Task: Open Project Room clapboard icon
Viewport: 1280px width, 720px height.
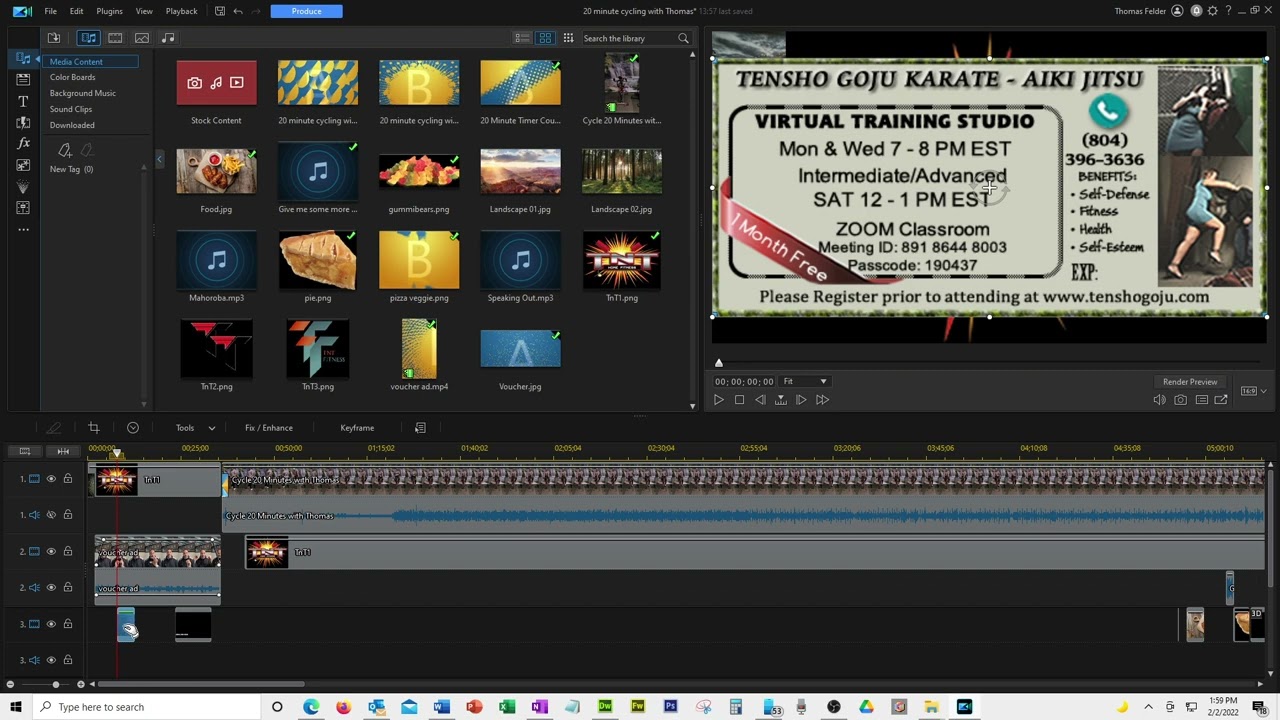Action: pyautogui.click(x=23, y=80)
